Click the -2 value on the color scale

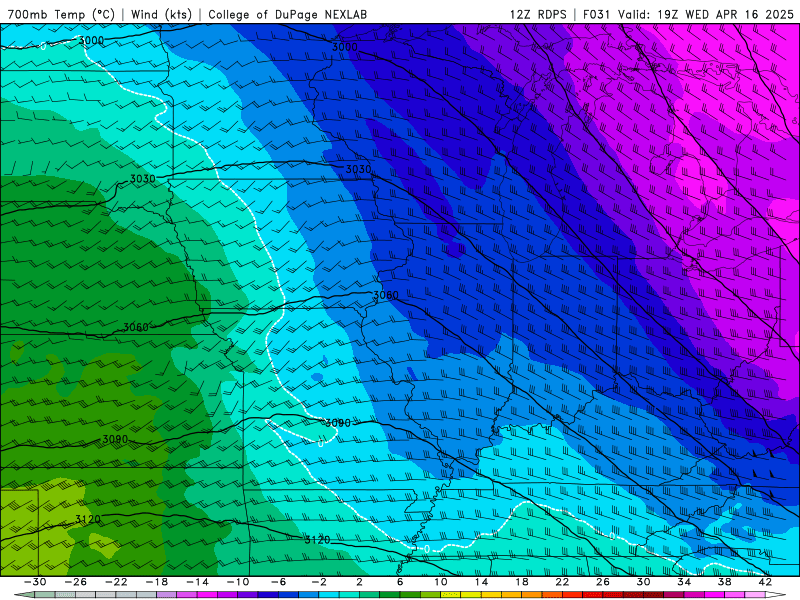point(319,582)
